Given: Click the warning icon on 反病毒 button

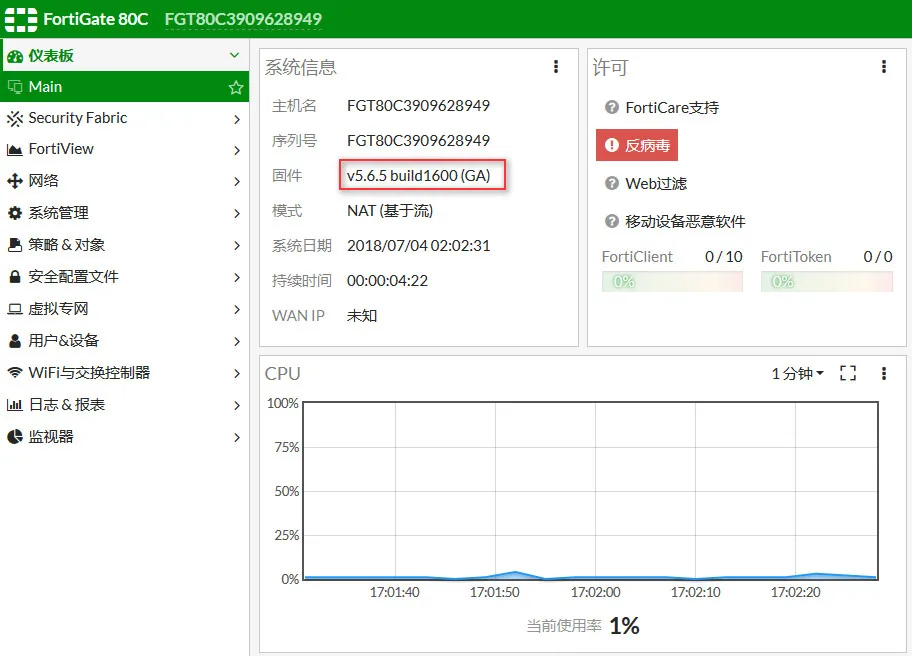Looking at the screenshot, I should point(611,145).
